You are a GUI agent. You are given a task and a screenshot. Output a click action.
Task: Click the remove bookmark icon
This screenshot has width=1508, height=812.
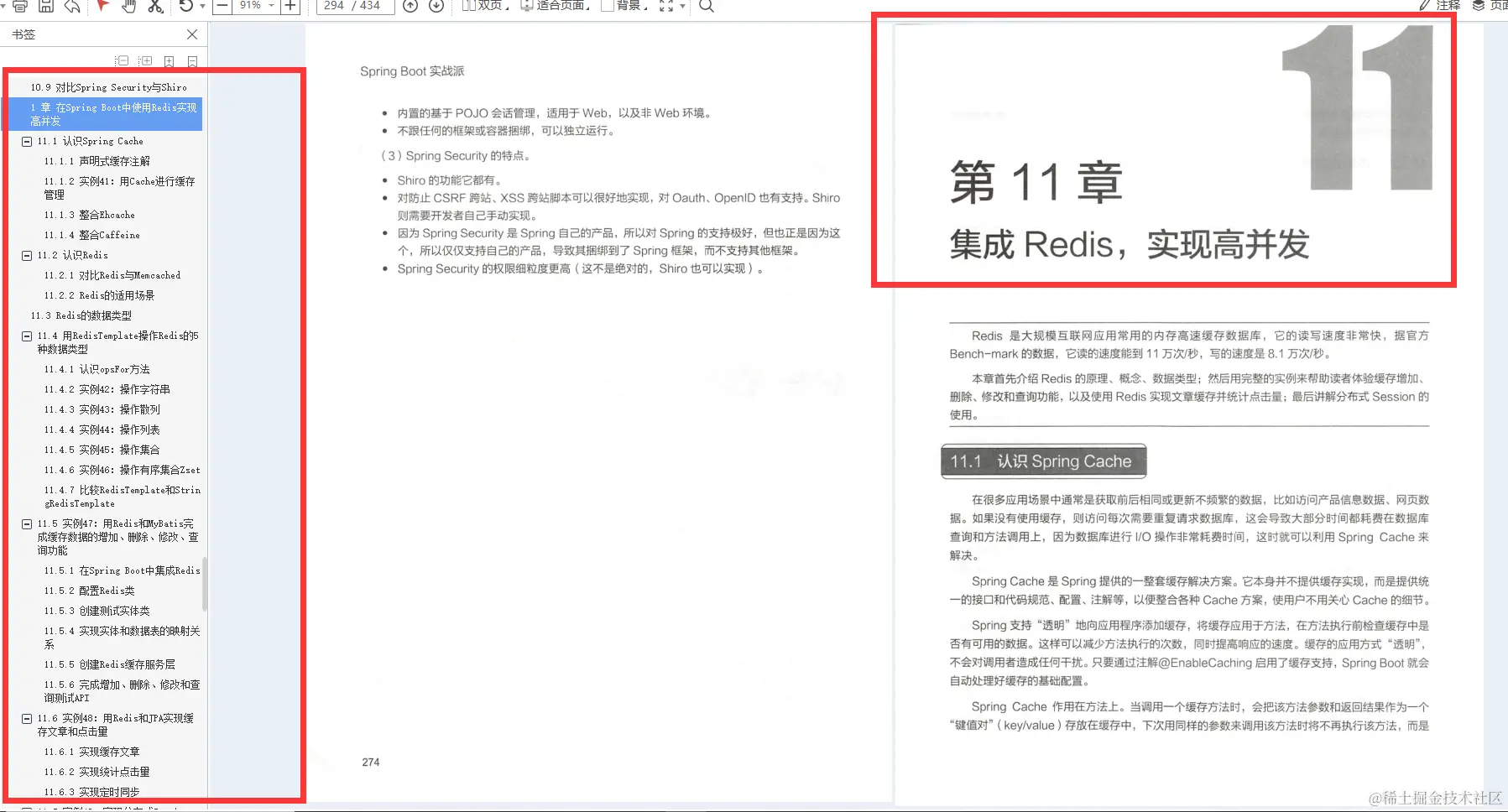click(x=193, y=61)
